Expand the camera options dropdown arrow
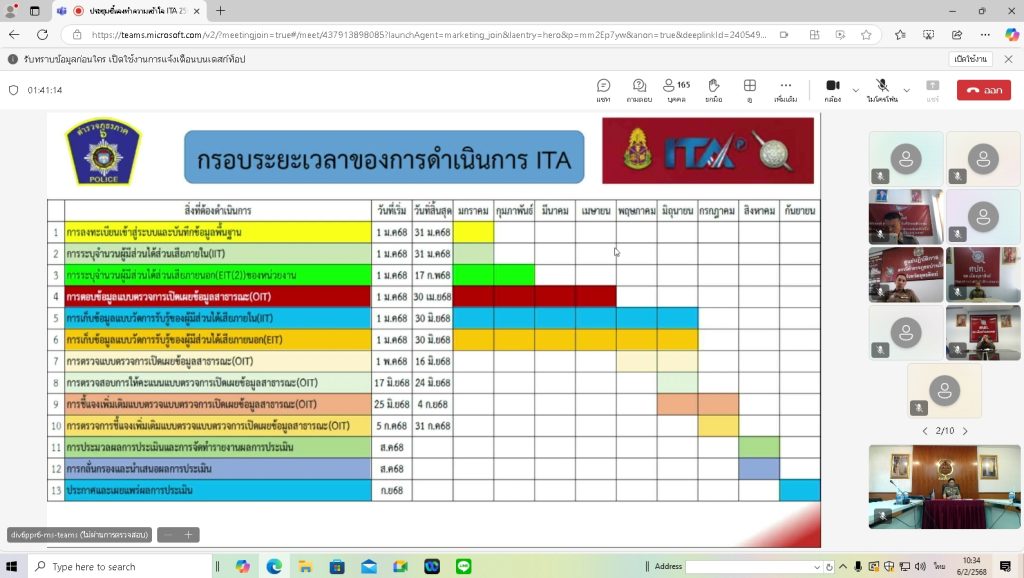The height and width of the screenshot is (578, 1024). coord(856,90)
